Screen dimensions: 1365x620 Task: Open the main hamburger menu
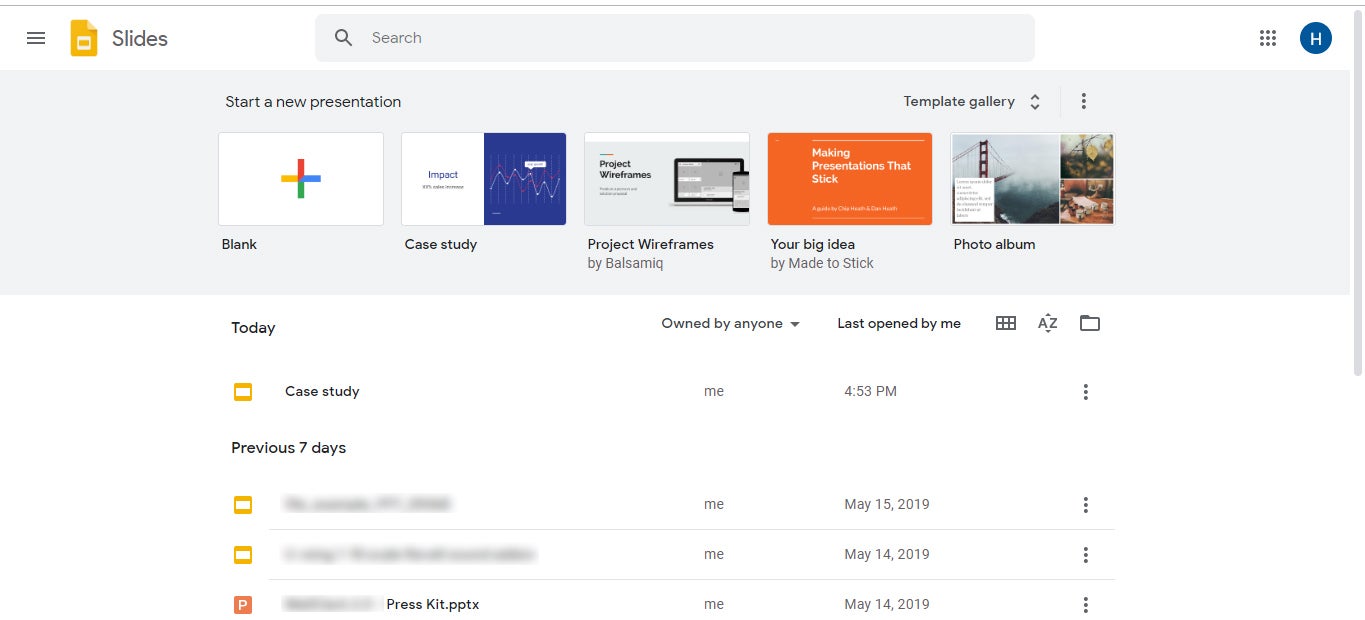pos(36,38)
